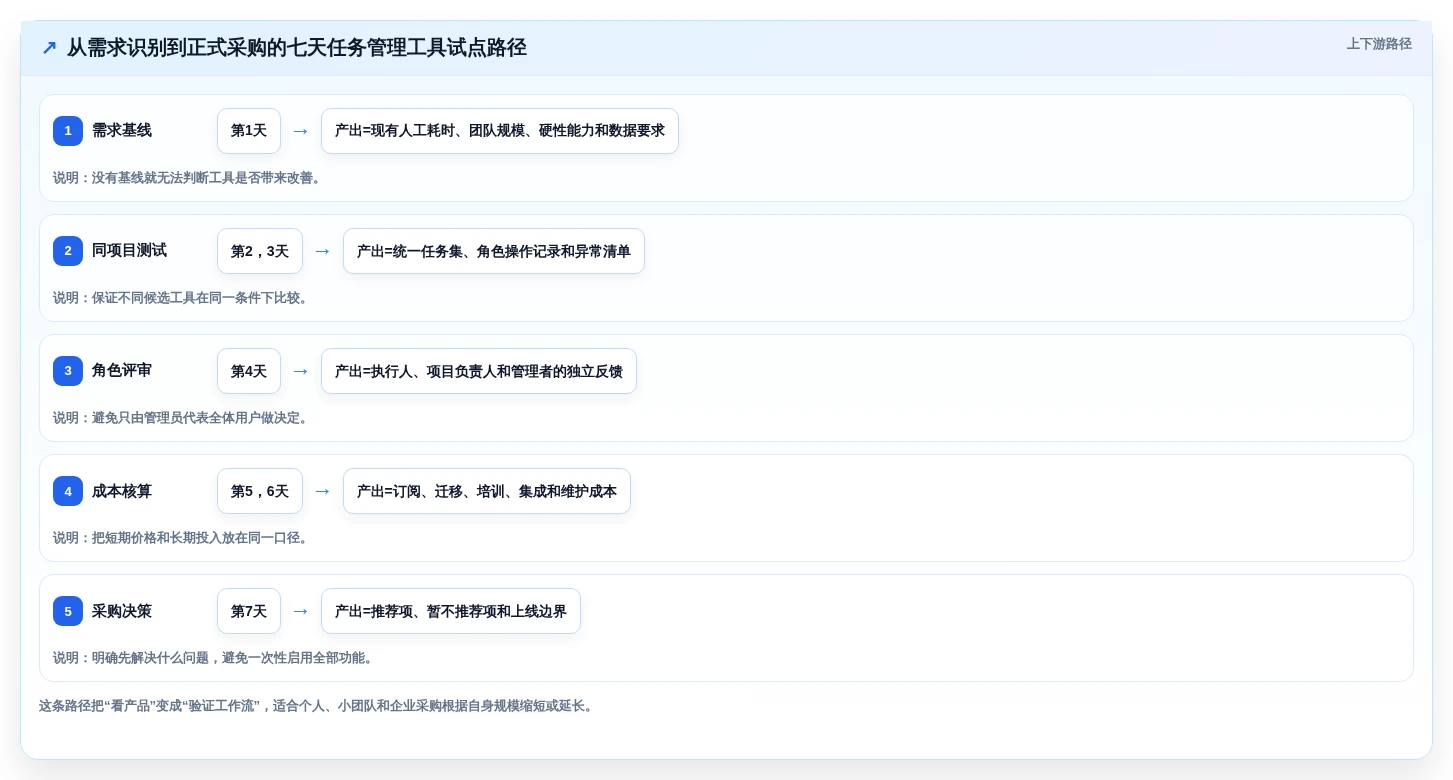Click the 同项目测试 step title
This screenshot has height=780, width=1453.
tap(129, 251)
